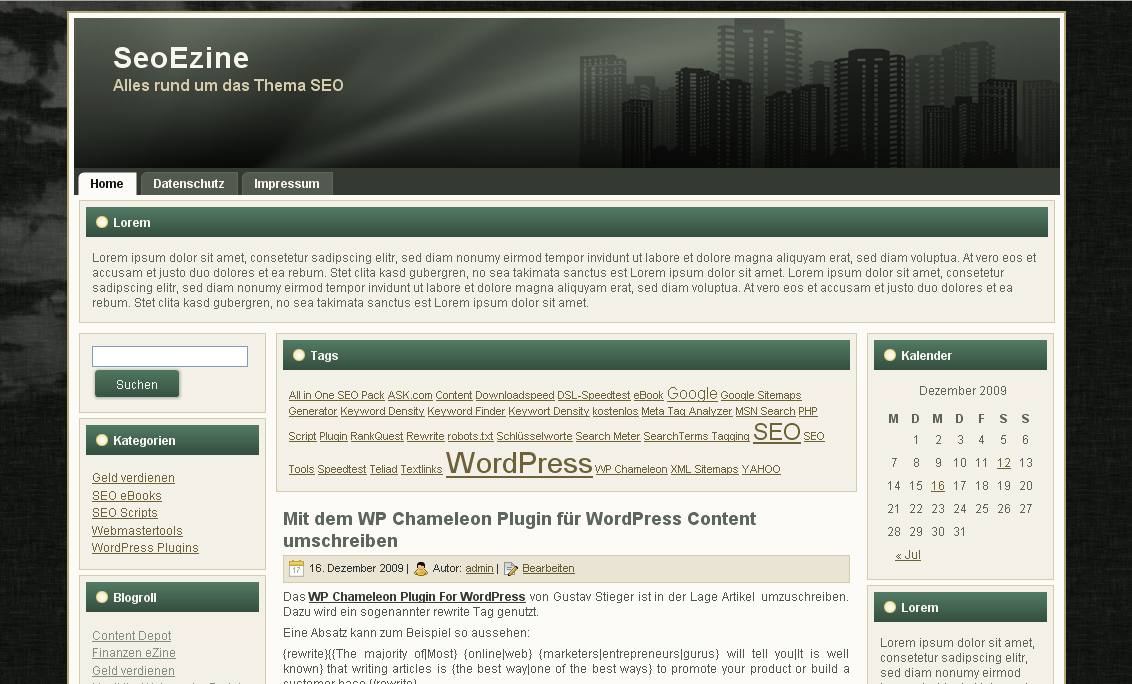Click the calendar icon beside 16. Dezember 2009
Screen dimensions: 1132x684
point(296,568)
